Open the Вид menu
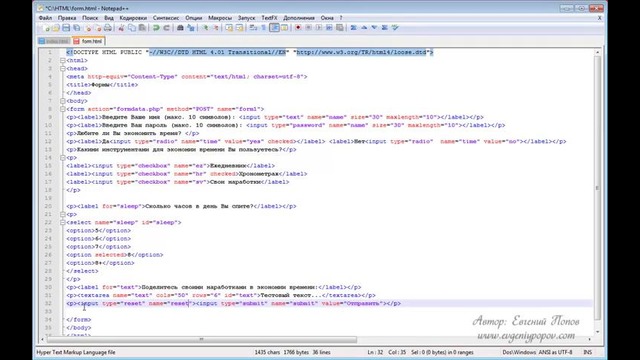Viewport: 640px width, 360px height. click(x=109, y=18)
